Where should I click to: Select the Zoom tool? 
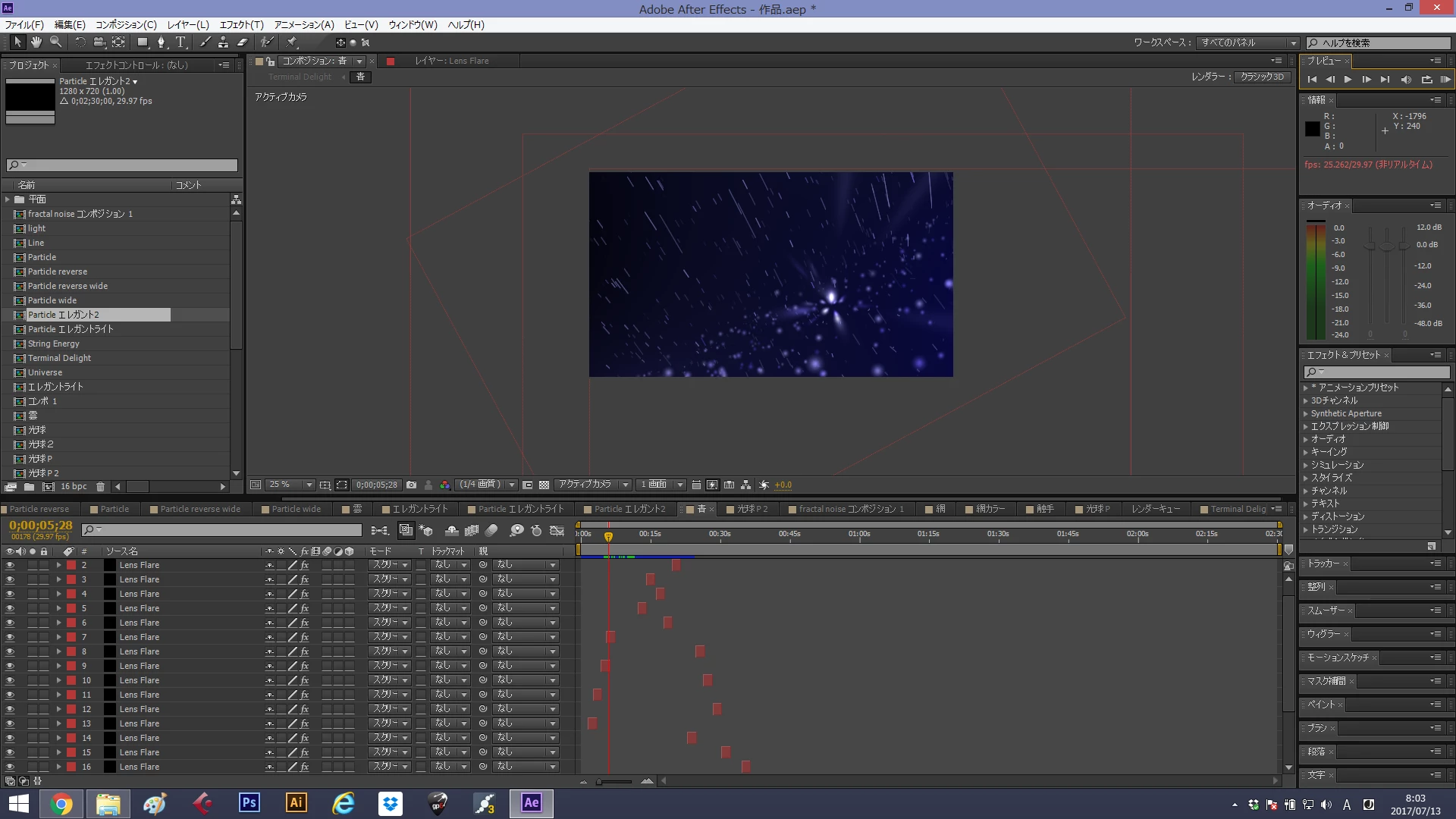(x=55, y=42)
